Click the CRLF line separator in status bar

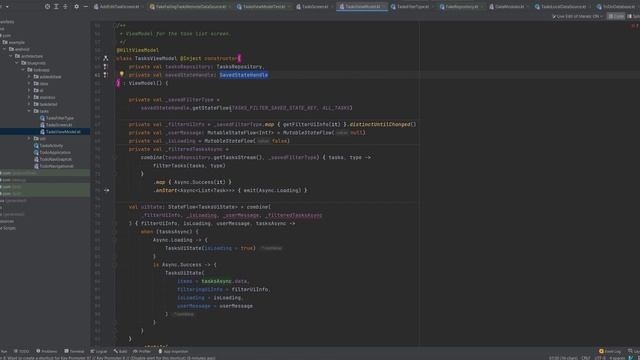pyautogui.click(x=586, y=358)
